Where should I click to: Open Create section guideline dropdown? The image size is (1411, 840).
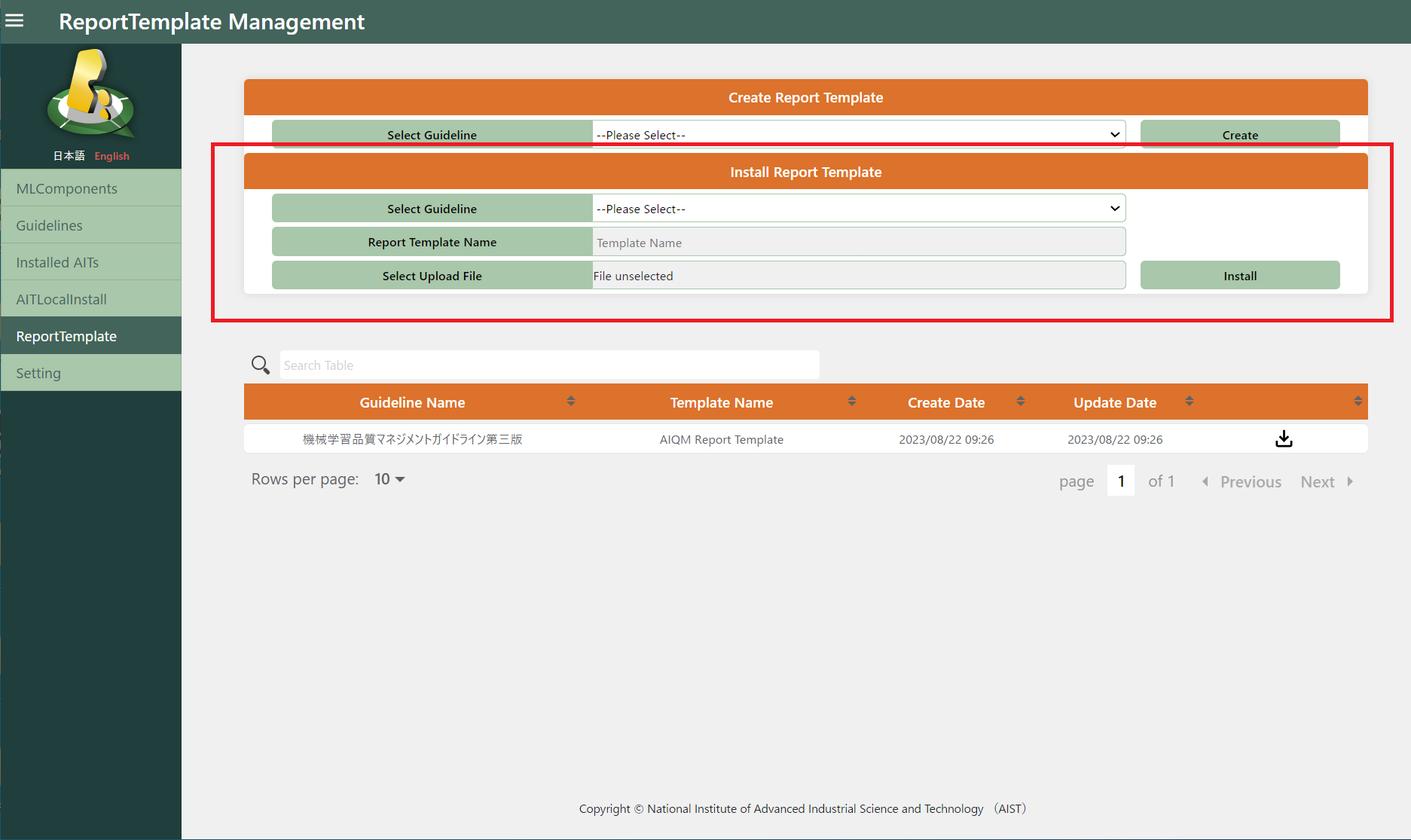tap(858, 135)
